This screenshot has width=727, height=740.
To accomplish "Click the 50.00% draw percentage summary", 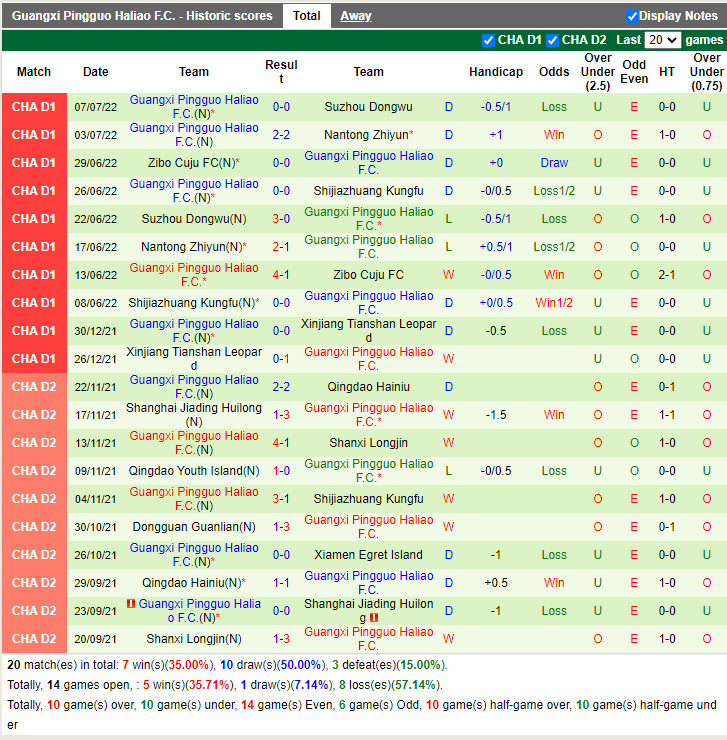I will point(301,665).
